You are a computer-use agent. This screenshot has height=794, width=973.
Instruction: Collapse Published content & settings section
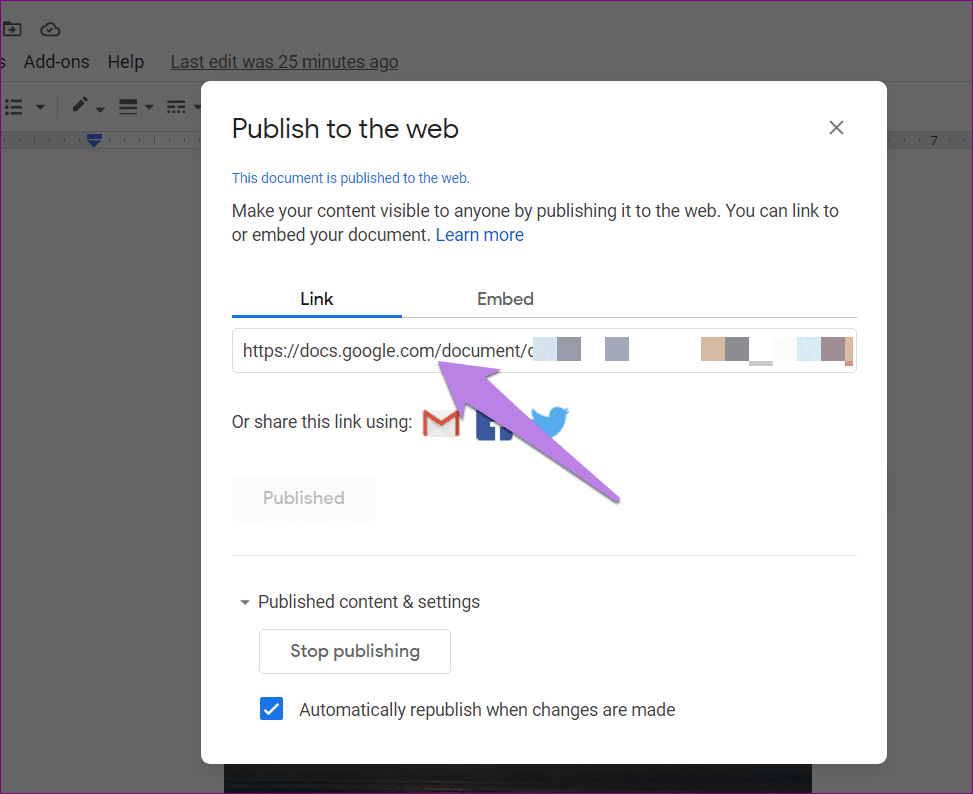click(x=244, y=602)
